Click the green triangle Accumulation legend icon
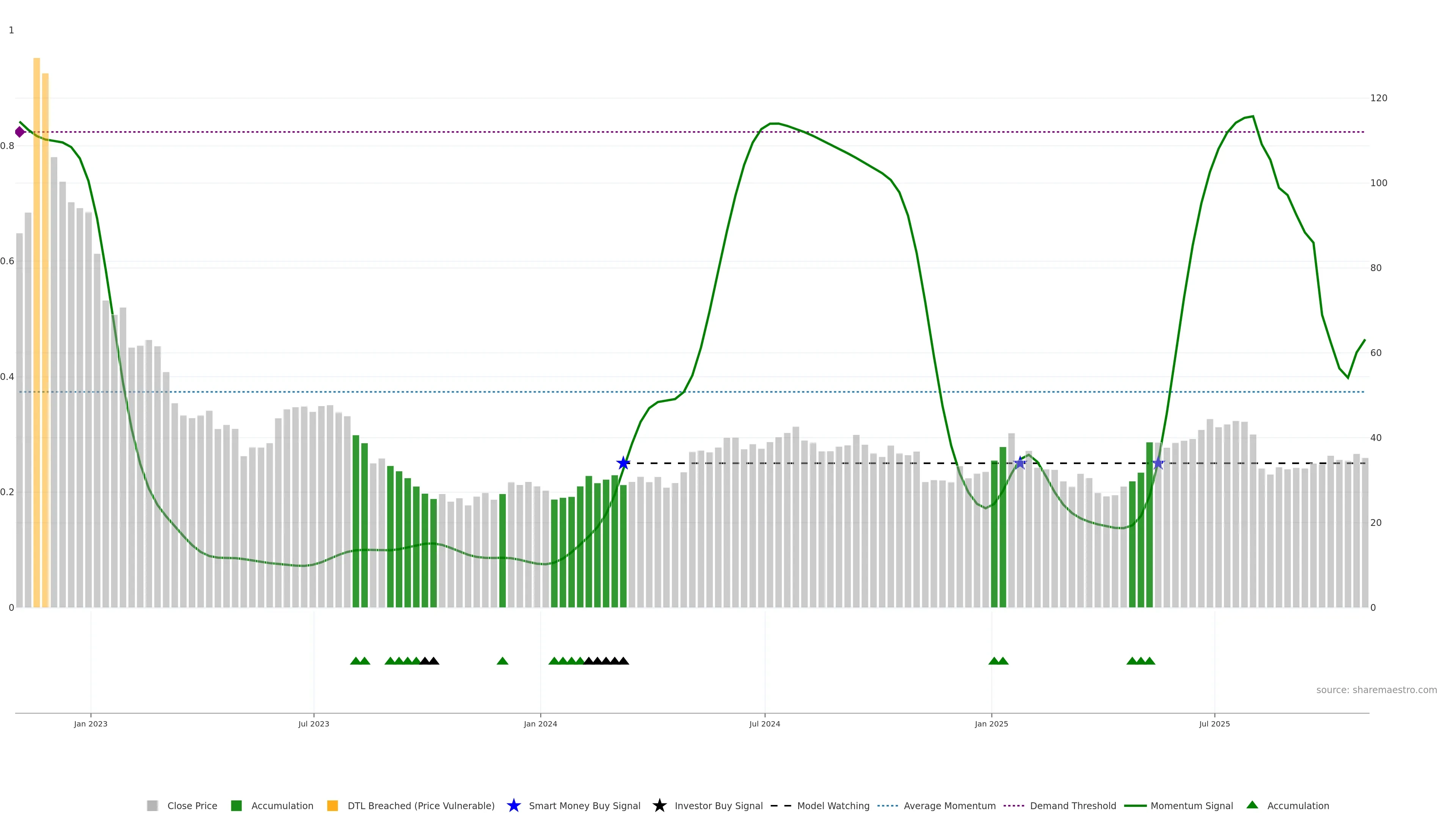1456x819 pixels. click(x=1252, y=805)
